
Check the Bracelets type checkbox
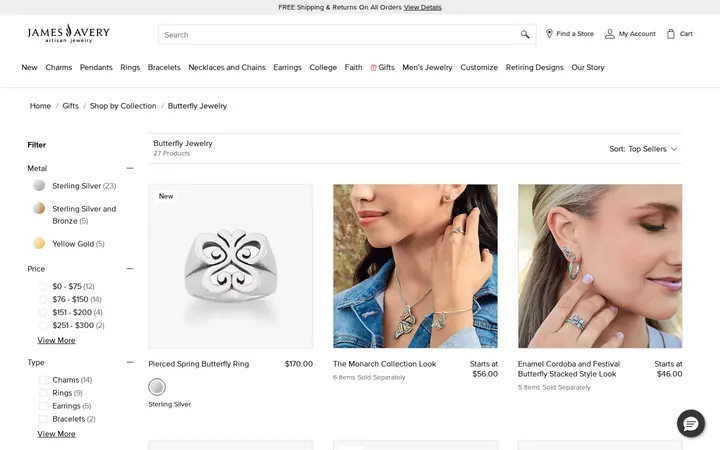(43, 419)
